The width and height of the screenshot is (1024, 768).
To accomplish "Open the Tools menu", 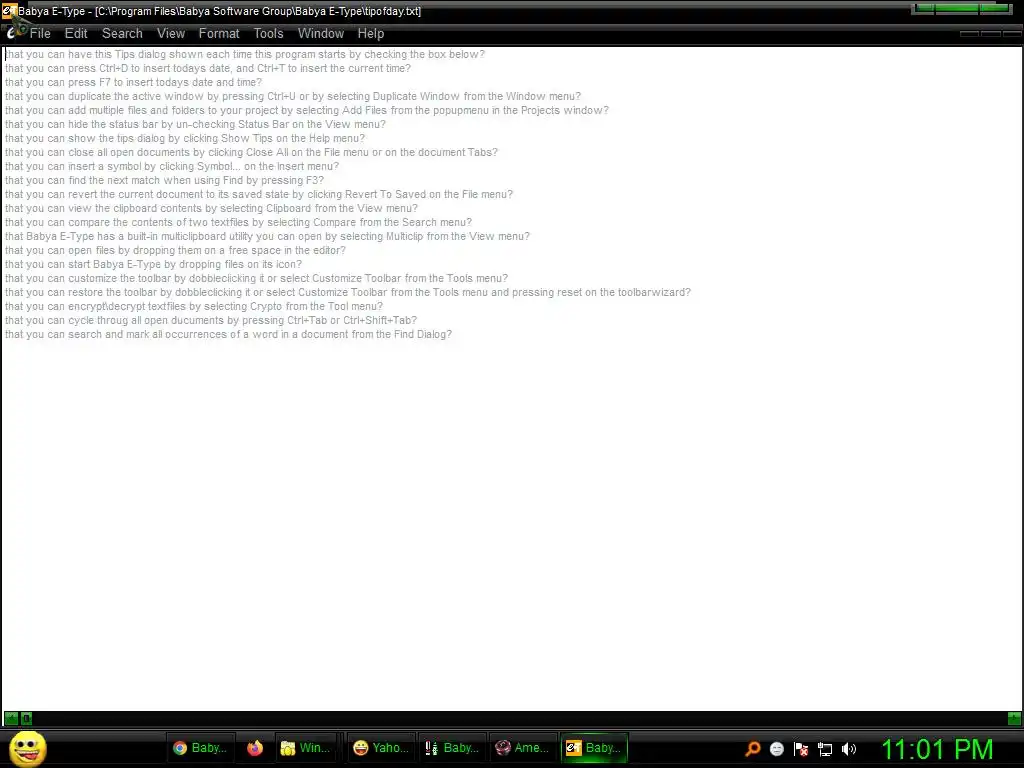I will click(268, 33).
